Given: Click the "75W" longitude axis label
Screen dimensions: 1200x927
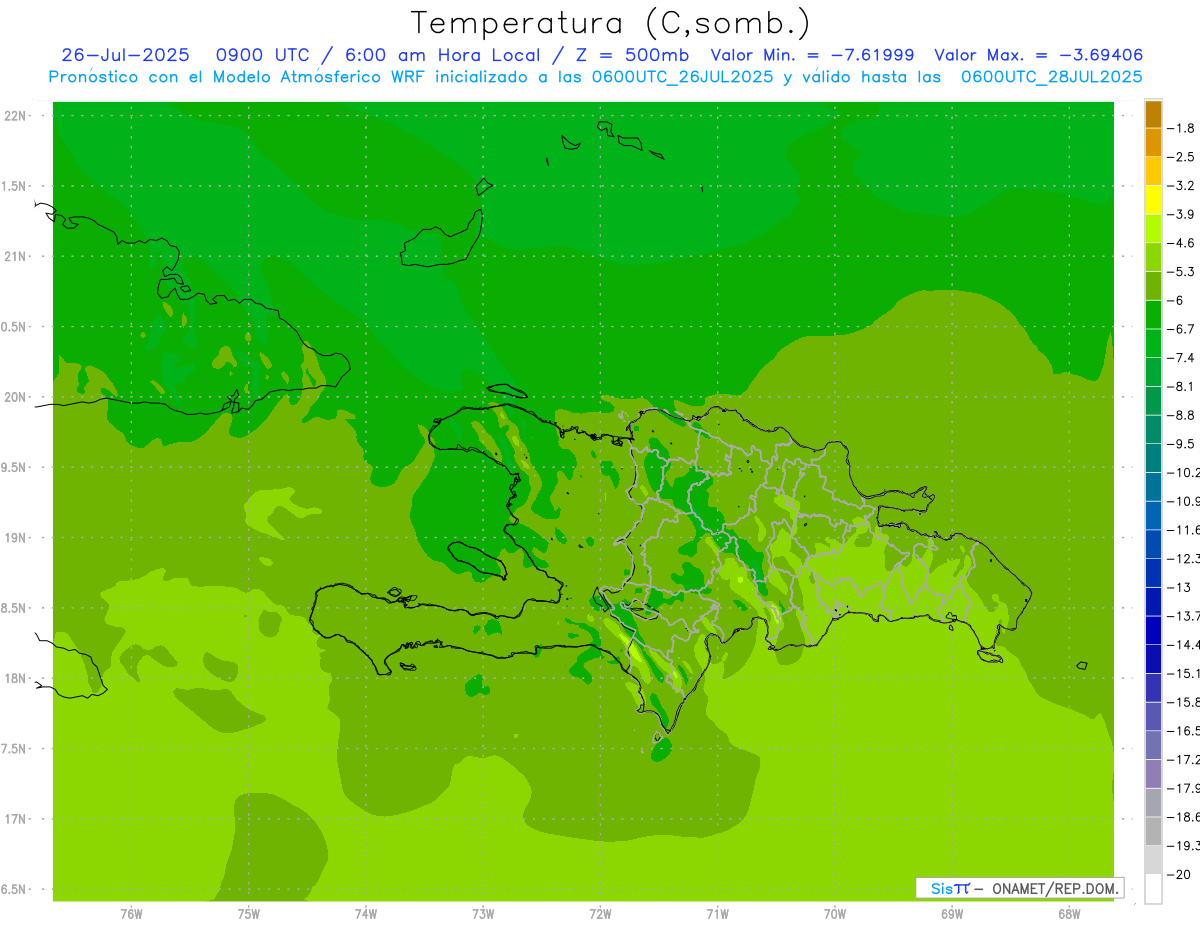Looking at the screenshot, I should pyautogui.click(x=249, y=914).
